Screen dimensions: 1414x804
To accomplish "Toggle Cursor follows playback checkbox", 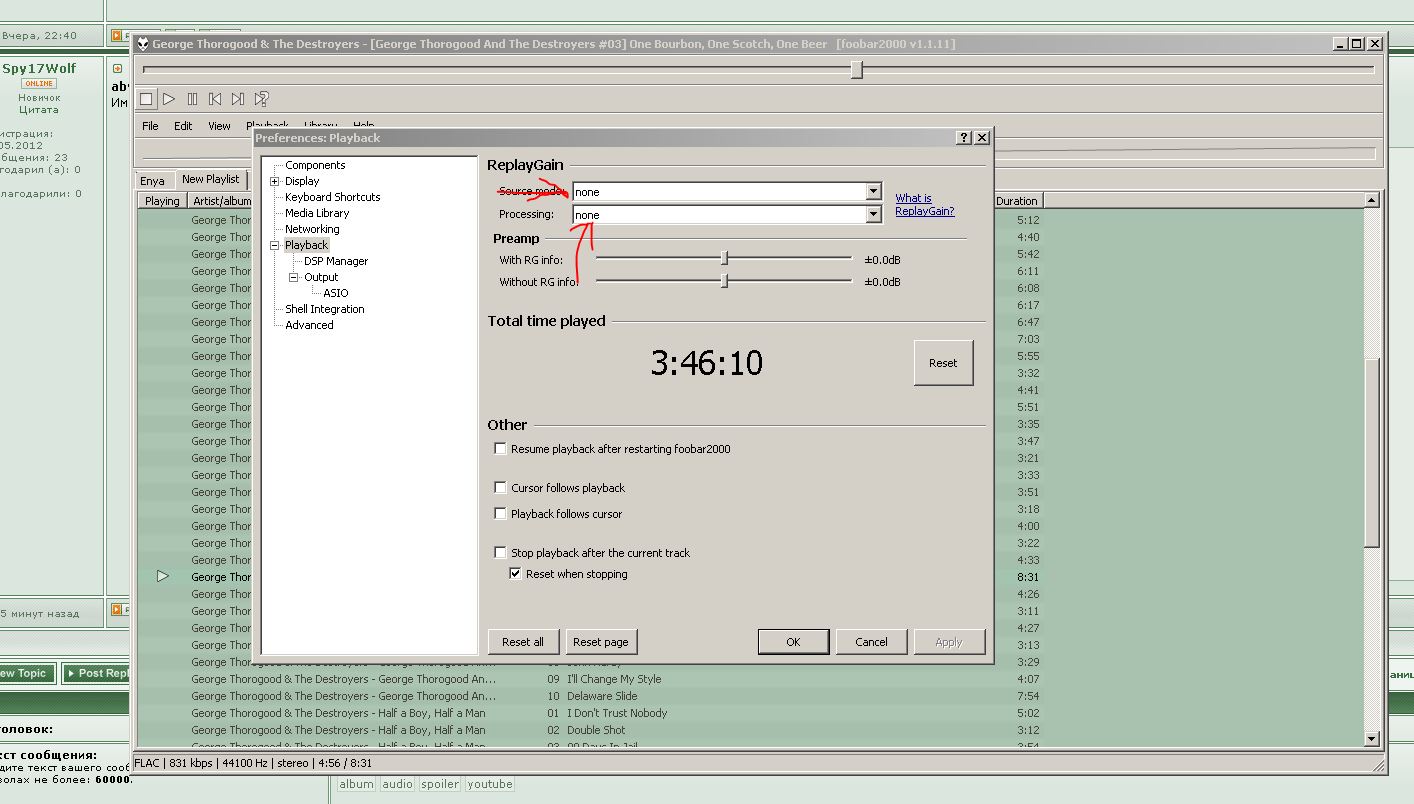I will 501,488.
